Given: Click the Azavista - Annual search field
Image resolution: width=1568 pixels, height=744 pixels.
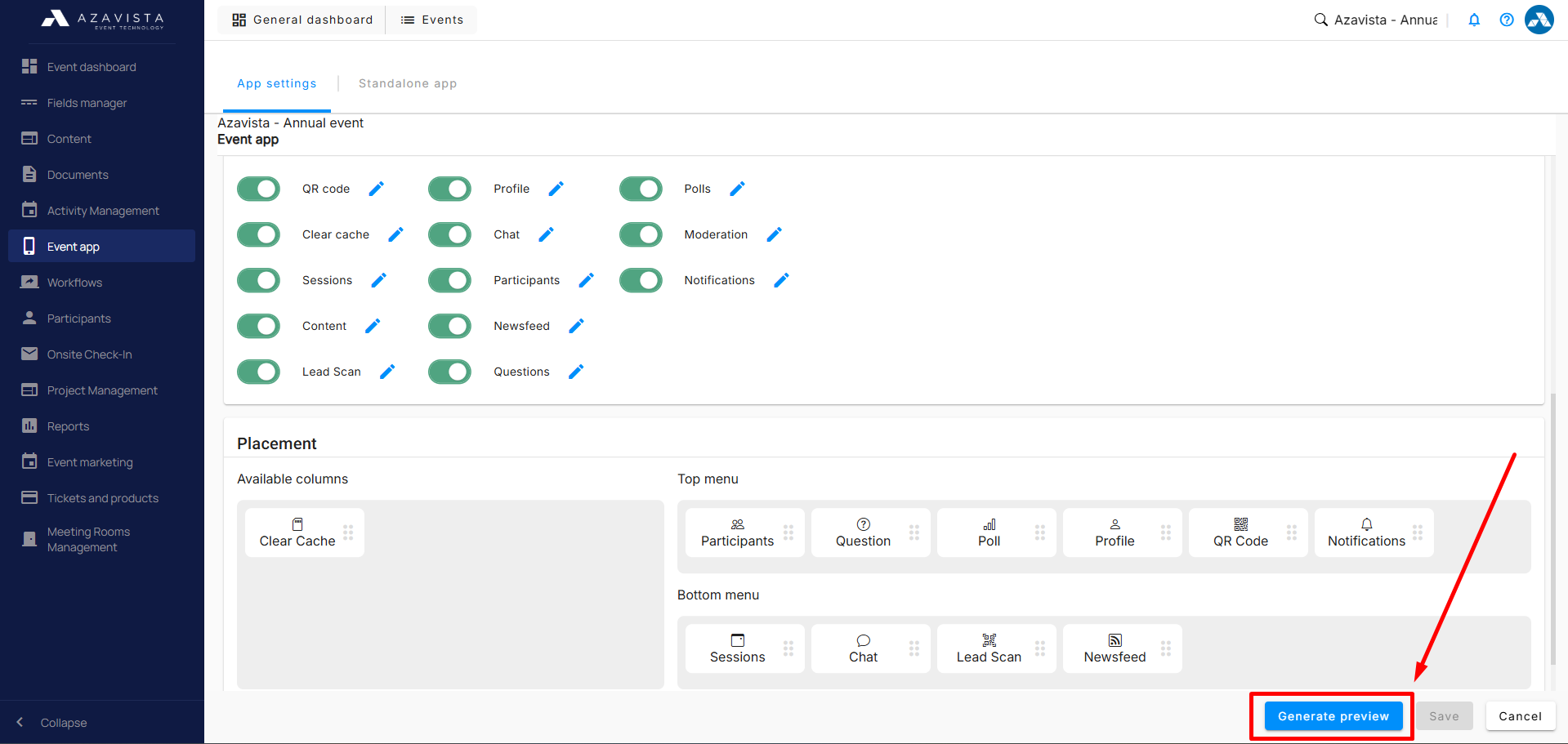Looking at the screenshot, I should 1386,20.
